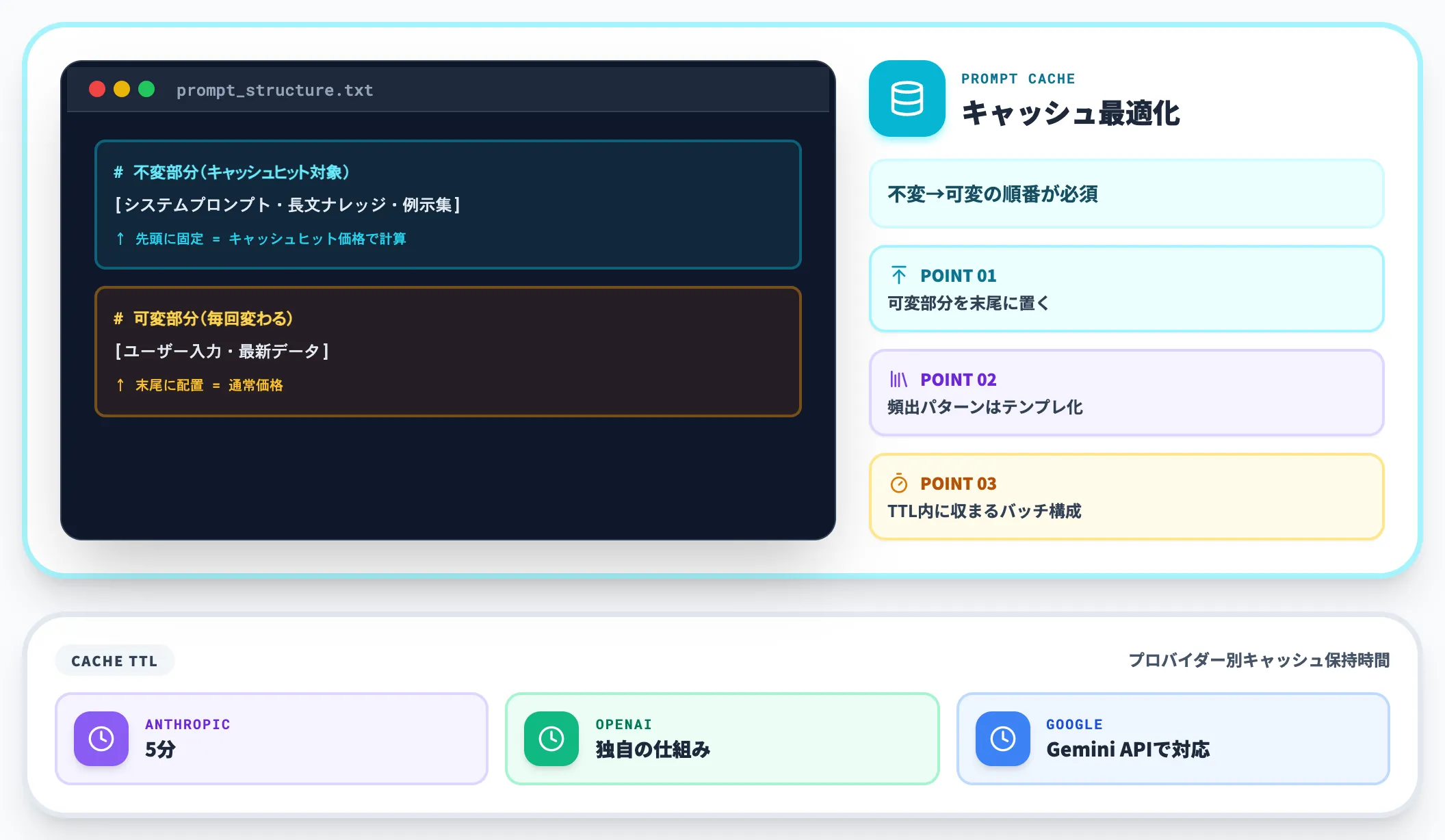Image resolution: width=1445 pixels, height=840 pixels.
Task: Click the arrow-up-to-line icon in POINT 01
Action: 898,275
